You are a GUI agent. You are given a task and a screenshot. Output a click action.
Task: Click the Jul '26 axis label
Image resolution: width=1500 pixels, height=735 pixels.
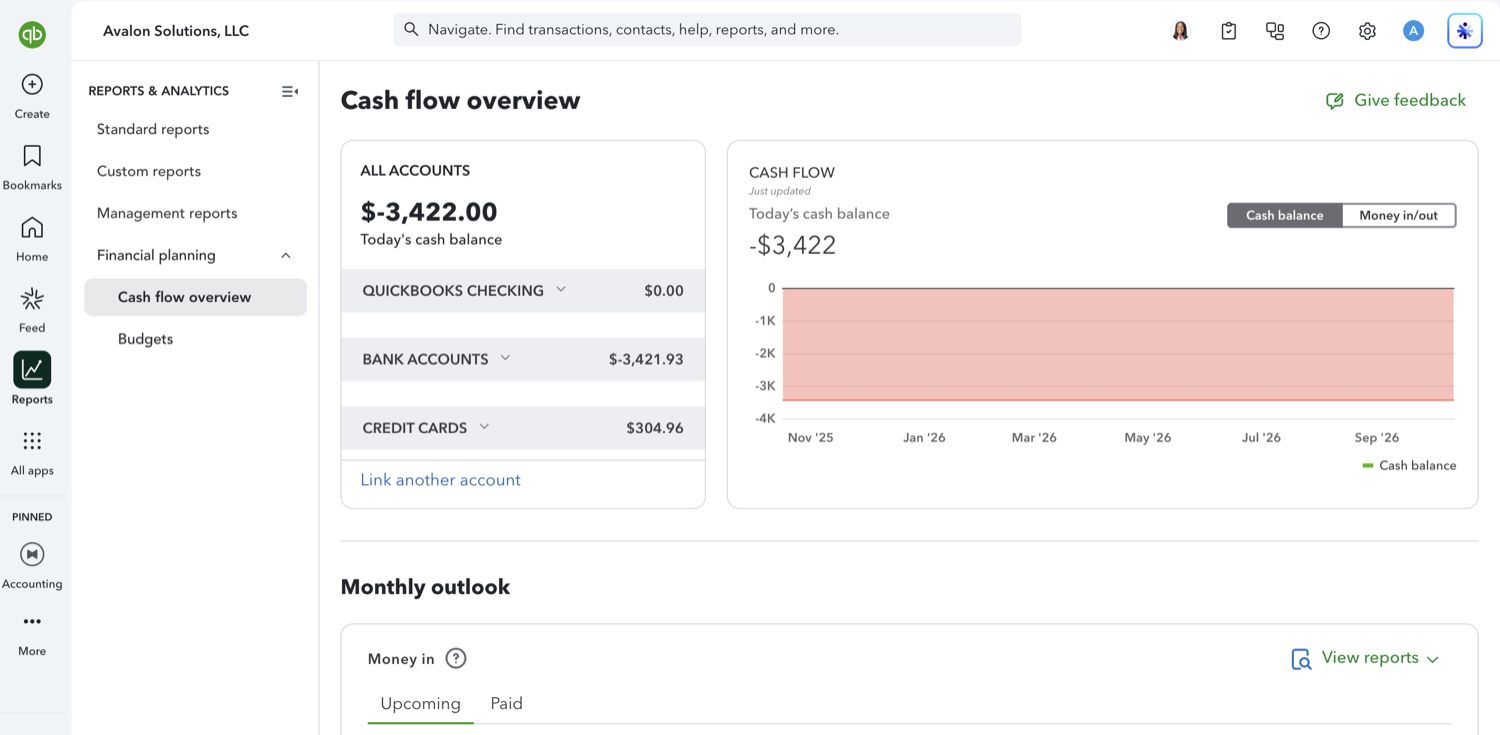[1261, 438]
